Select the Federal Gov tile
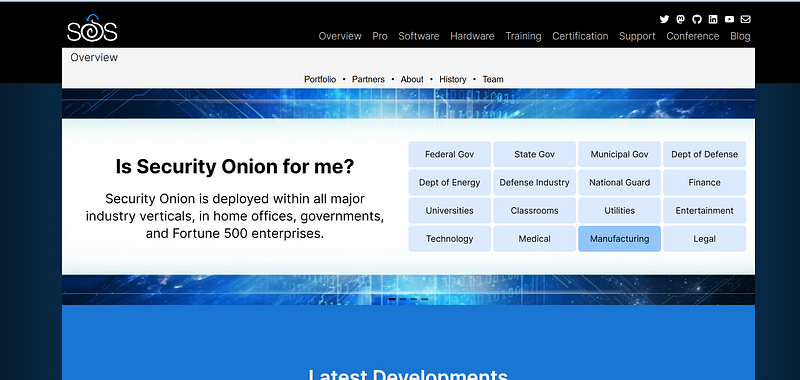 pos(449,154)
